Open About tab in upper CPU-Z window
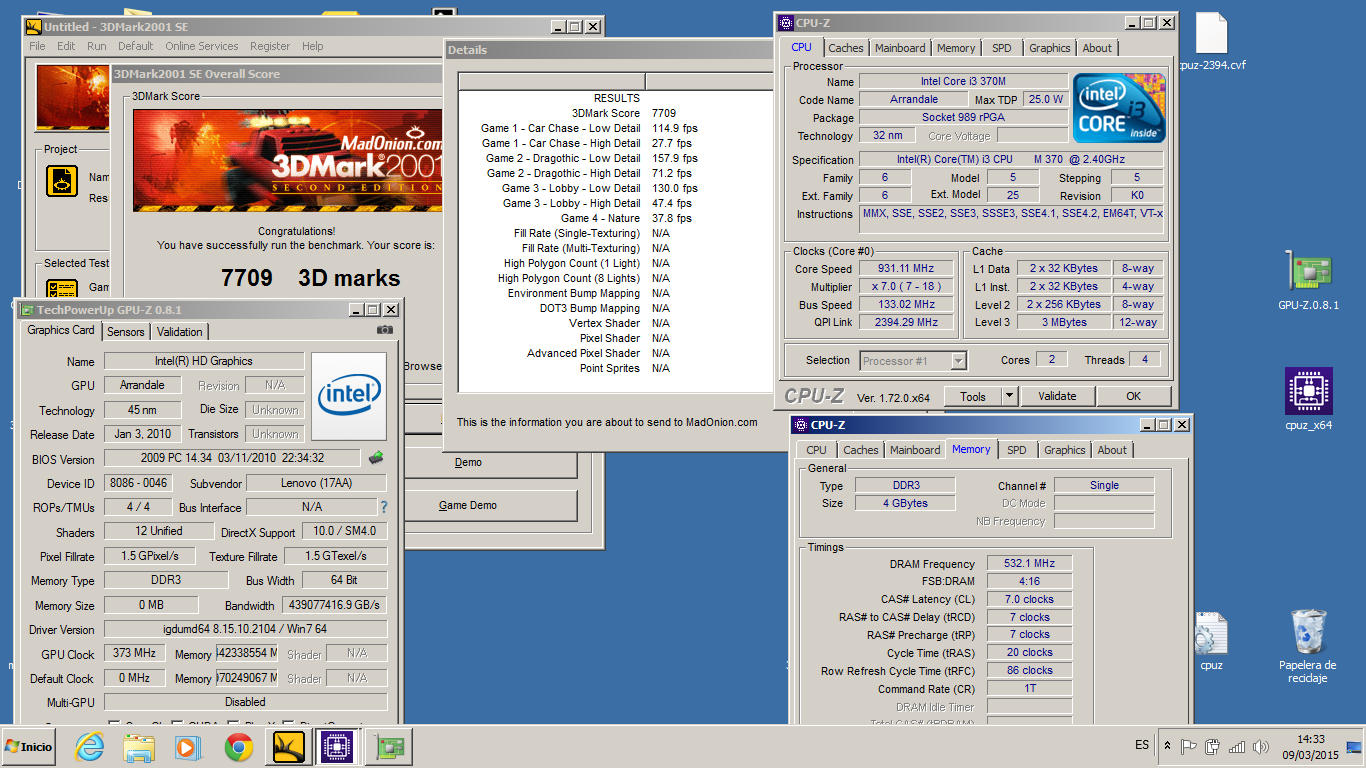This screenshot has height=768, width=1366. 1097,48
